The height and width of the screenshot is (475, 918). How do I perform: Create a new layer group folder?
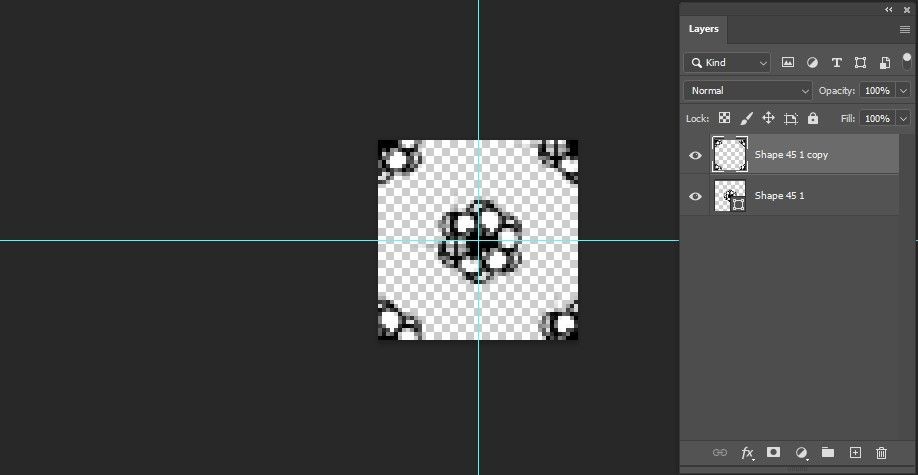pyautogui.click(x=827, y=452)
